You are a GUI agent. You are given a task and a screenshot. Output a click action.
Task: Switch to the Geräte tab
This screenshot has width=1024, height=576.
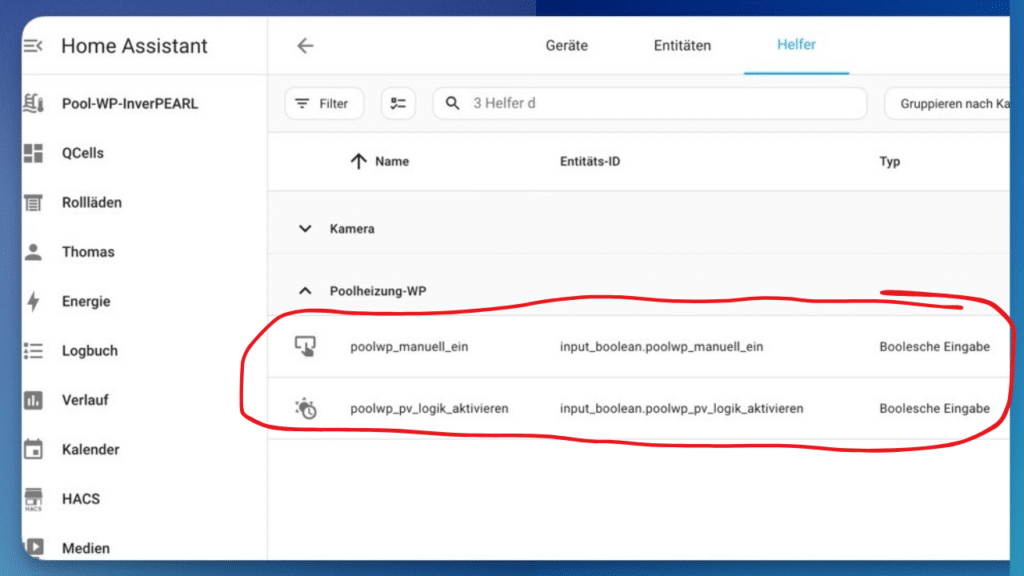click(x=566, y=46)
